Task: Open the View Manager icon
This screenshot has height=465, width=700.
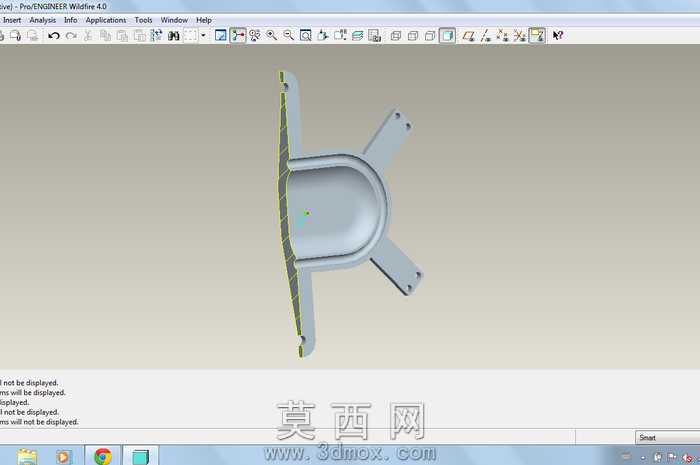Action: (x=375, y=36)
